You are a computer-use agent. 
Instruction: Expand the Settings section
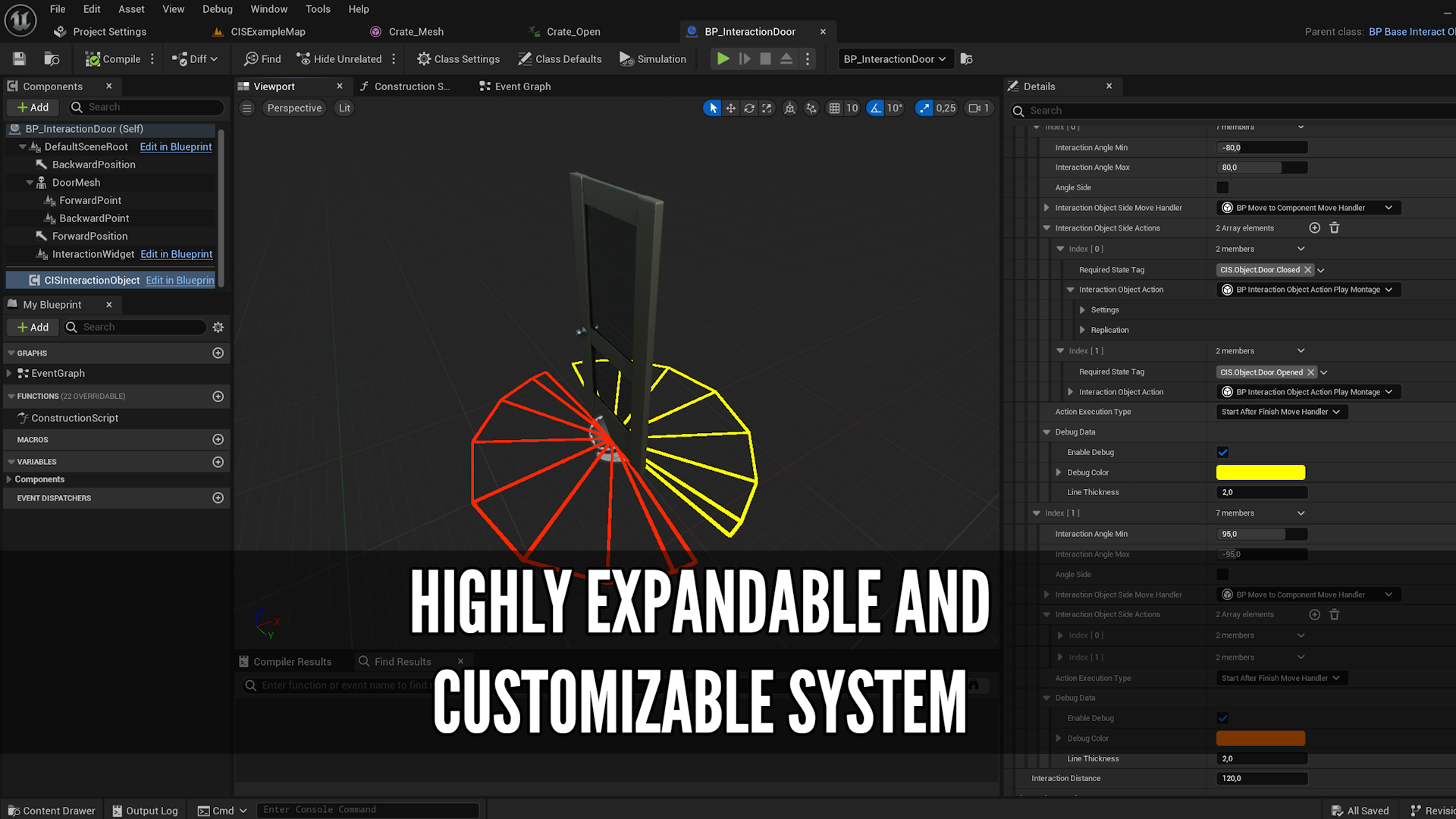point(1082,310)
